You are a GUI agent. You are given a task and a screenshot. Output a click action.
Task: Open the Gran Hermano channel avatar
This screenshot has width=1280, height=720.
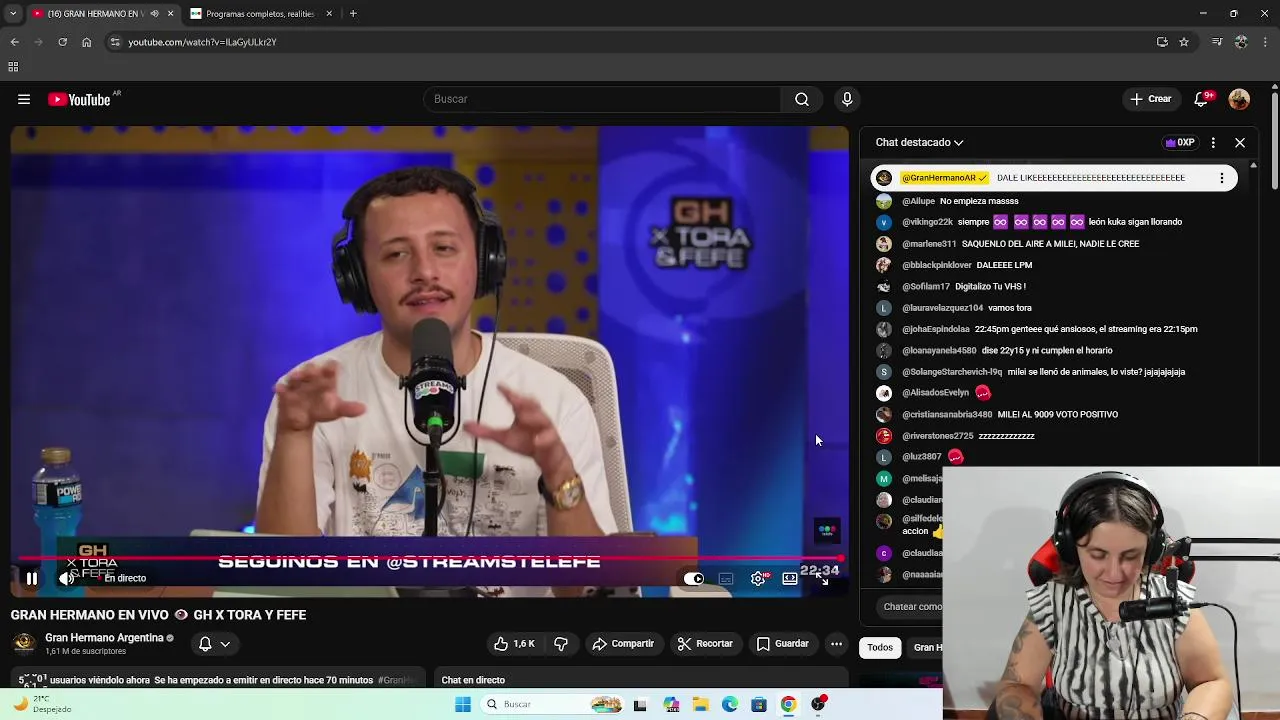coord(24,643)
